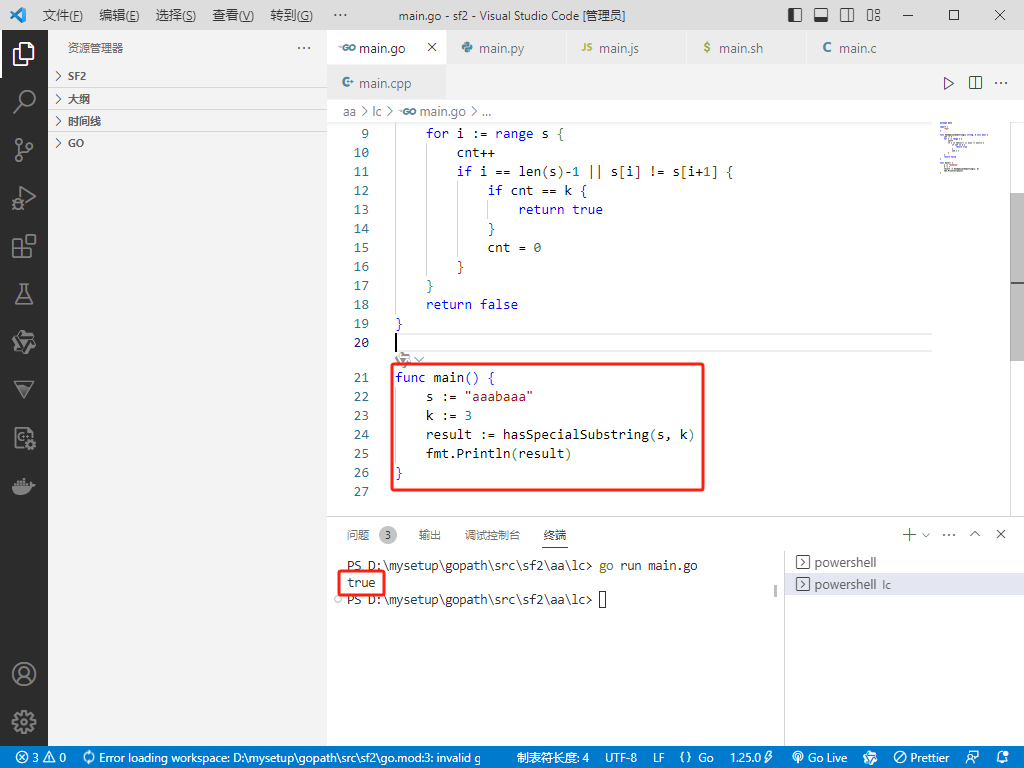Click breadcrumb main.go segment
The image size is (1024, 768).
click(x=434, y=112)
